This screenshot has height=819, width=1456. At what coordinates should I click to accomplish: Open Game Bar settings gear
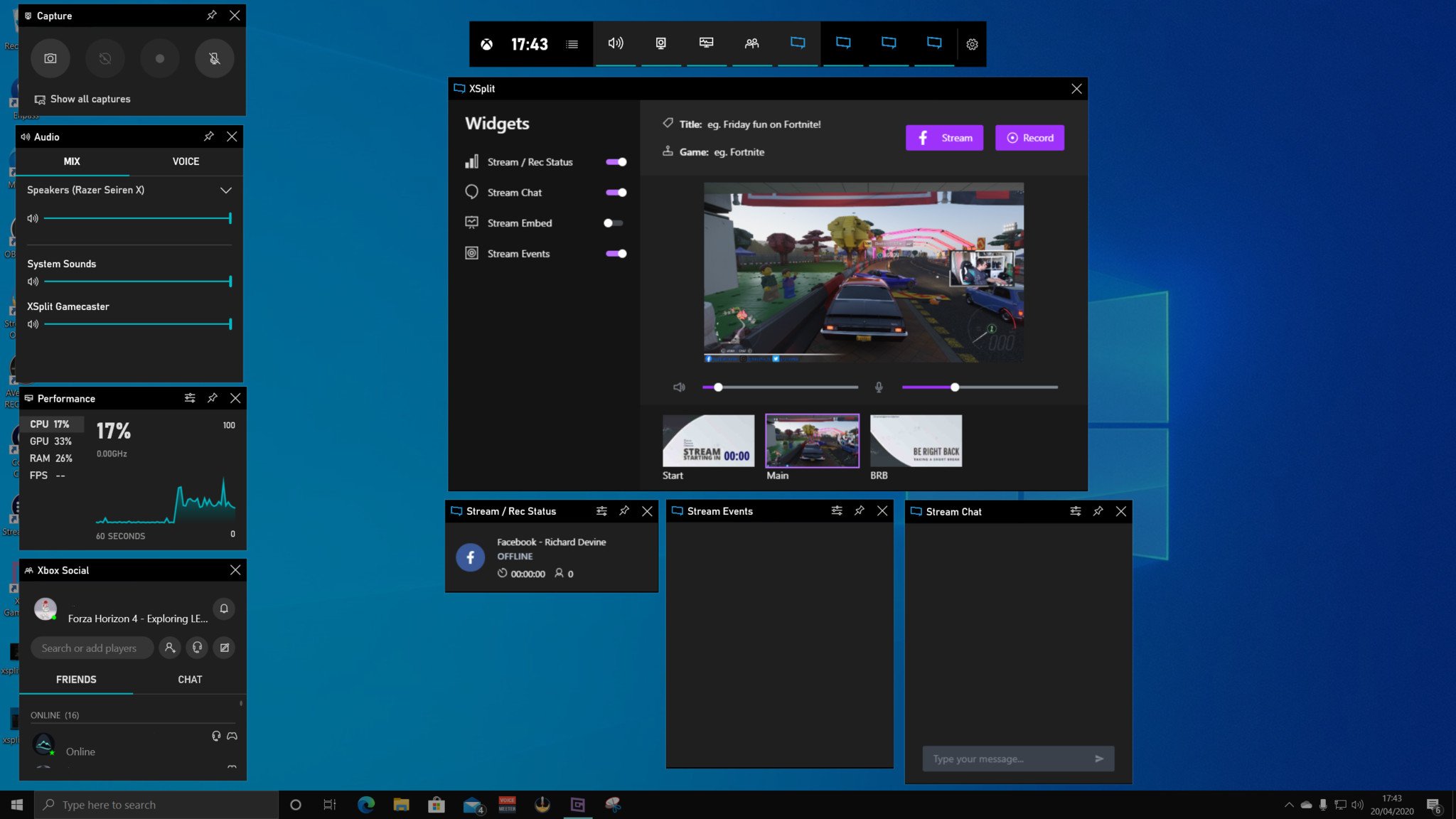[972, 44]
